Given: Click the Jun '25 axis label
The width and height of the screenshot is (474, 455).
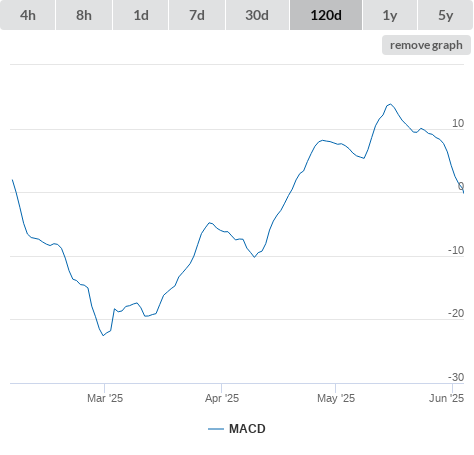Looking at the screenshot, I should pos(446,398).
